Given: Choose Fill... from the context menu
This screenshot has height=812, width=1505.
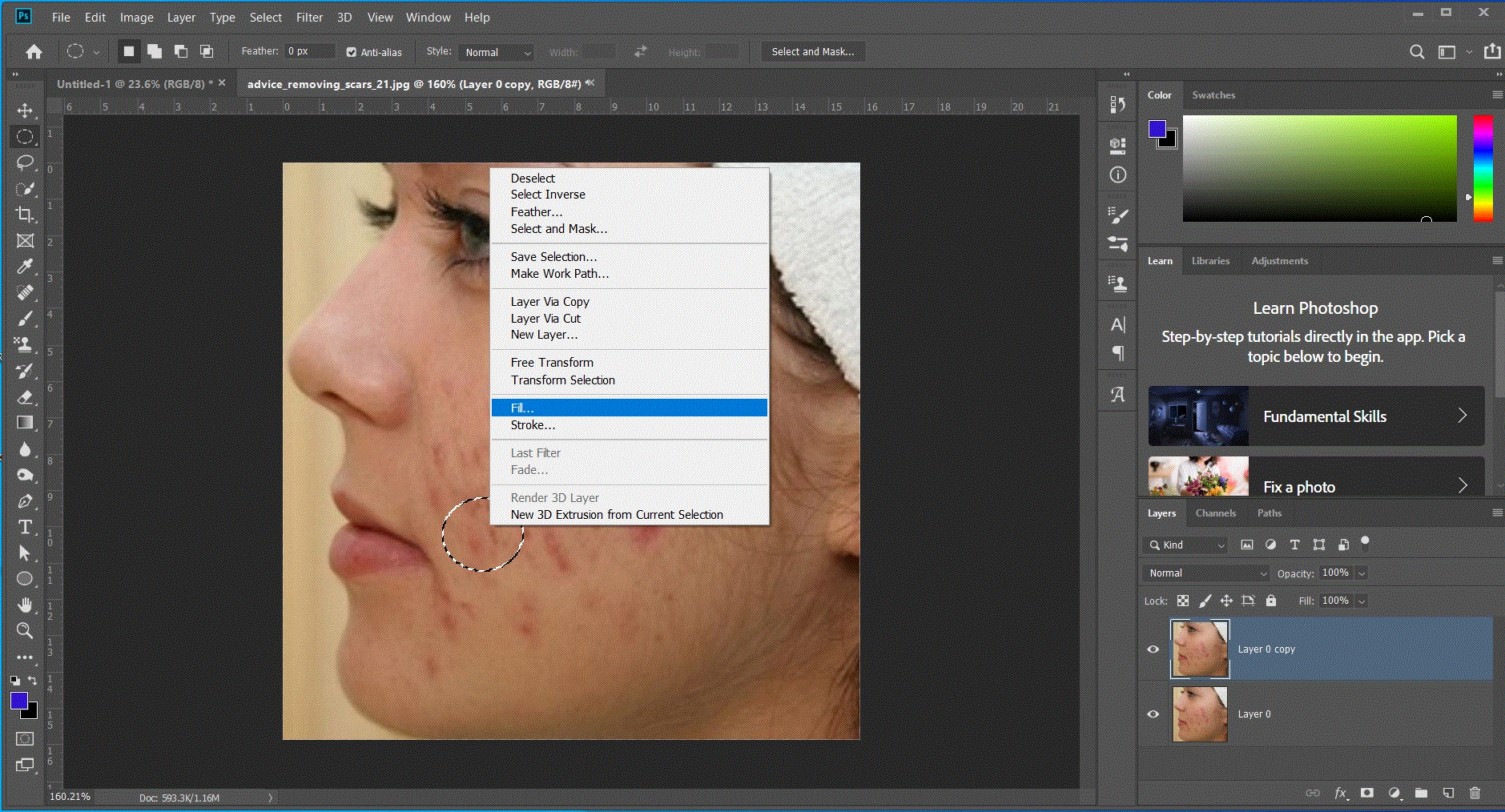Looking at the screenshot, I should click(x=522, y=408).
